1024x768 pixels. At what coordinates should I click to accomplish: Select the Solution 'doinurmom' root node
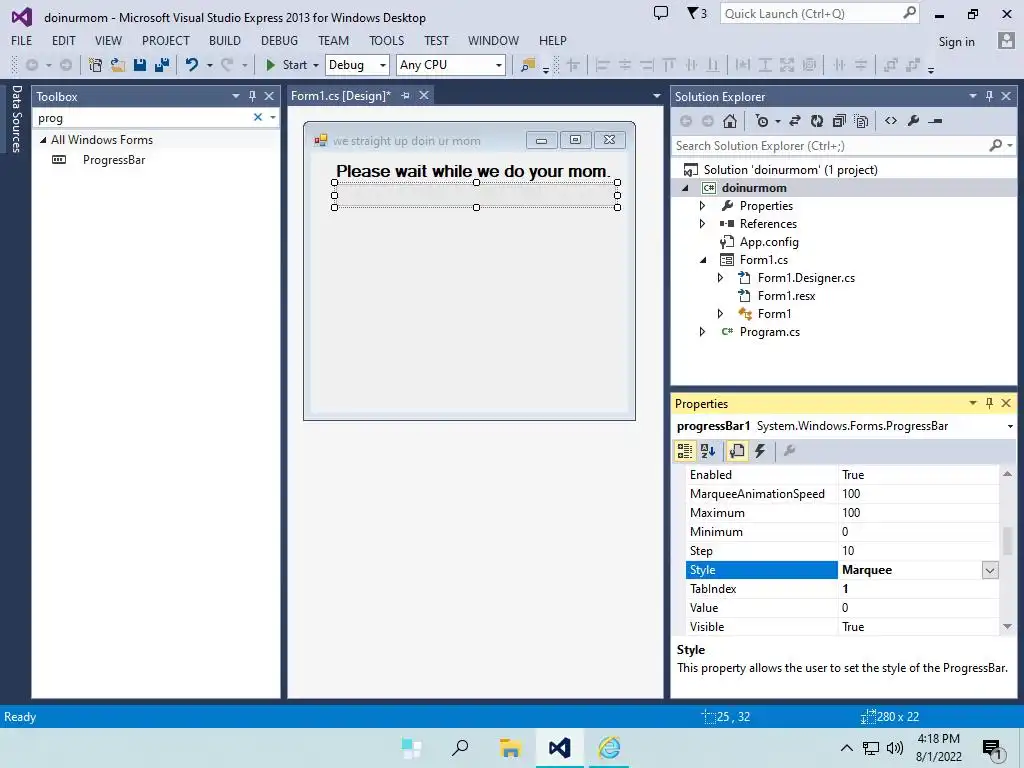pos(790,170)
